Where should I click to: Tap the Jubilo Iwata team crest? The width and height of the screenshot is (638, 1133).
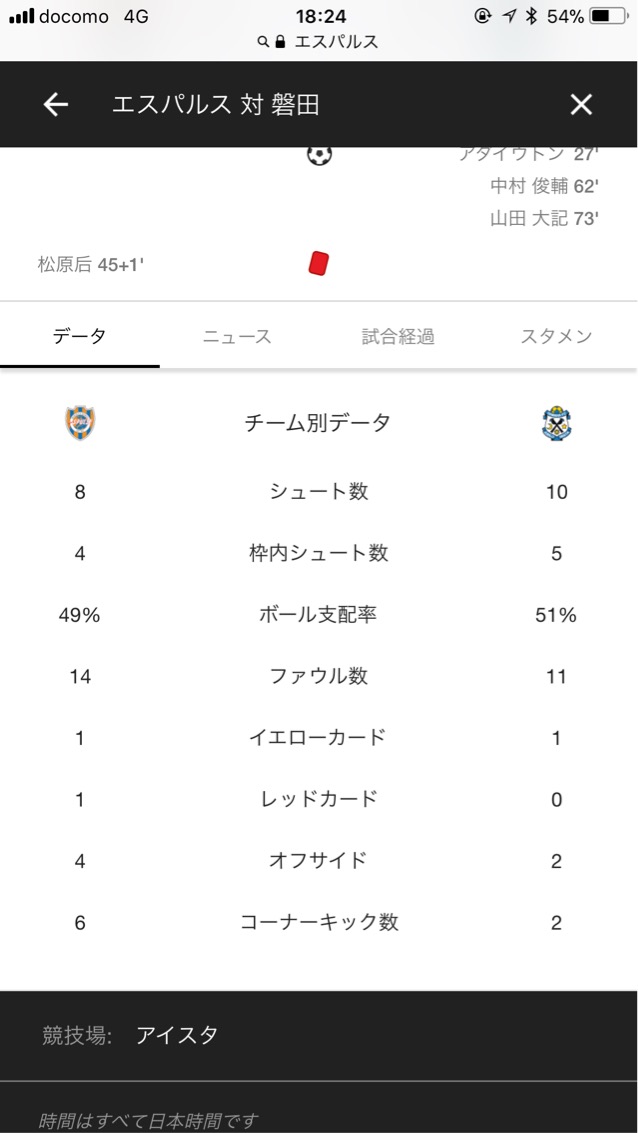pyautogui.click(x=556, y=423)
